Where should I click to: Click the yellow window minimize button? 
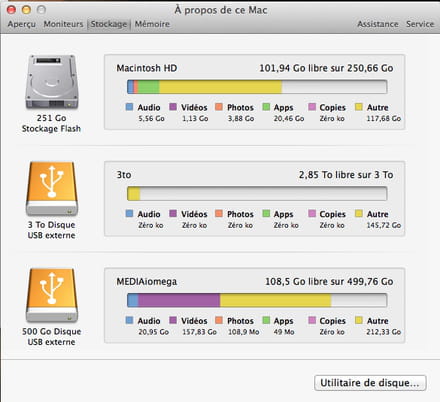(x=26, y=10)
